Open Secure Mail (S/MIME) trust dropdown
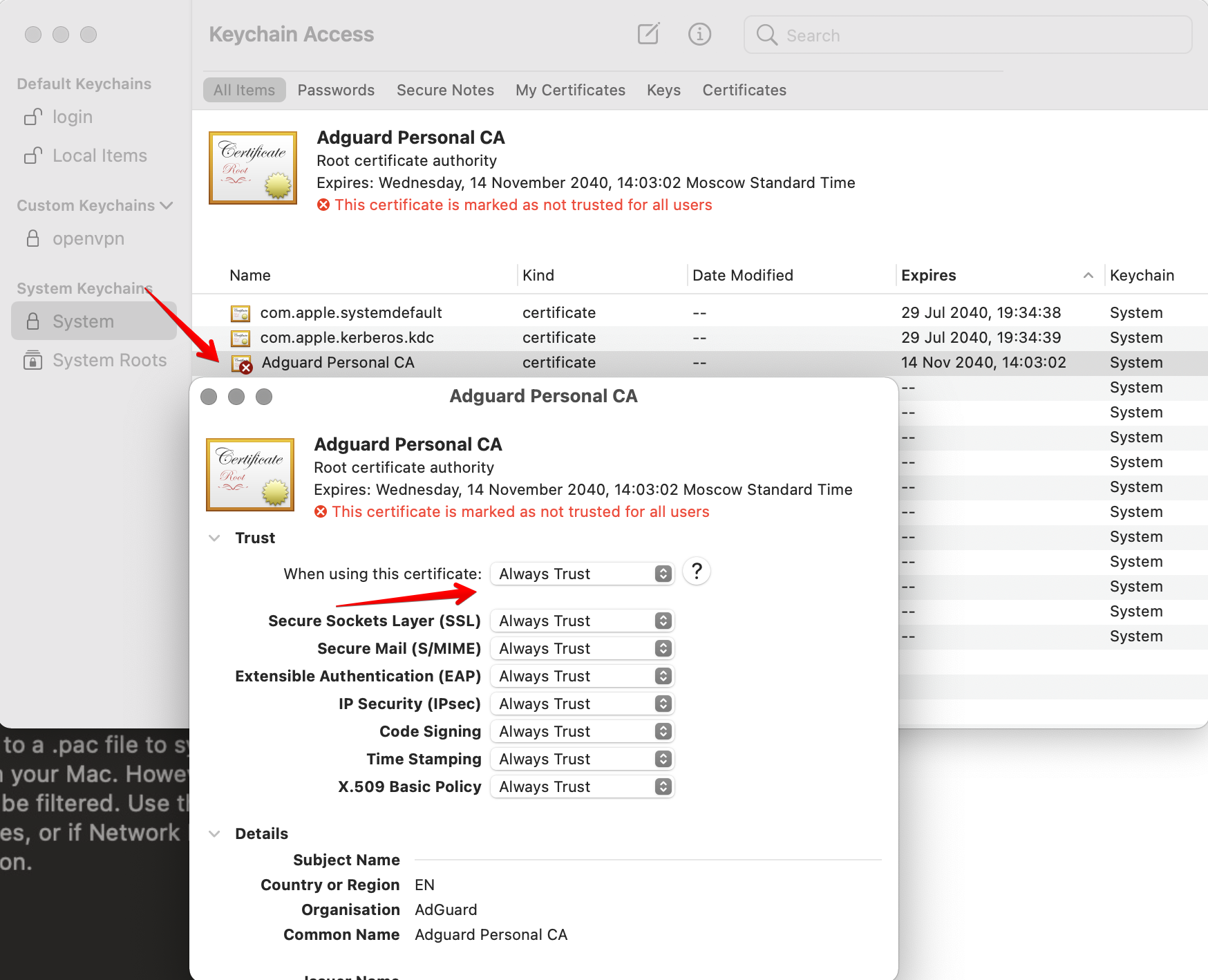Viewport: 1208px width, 980px height. [x=582, y=648]
